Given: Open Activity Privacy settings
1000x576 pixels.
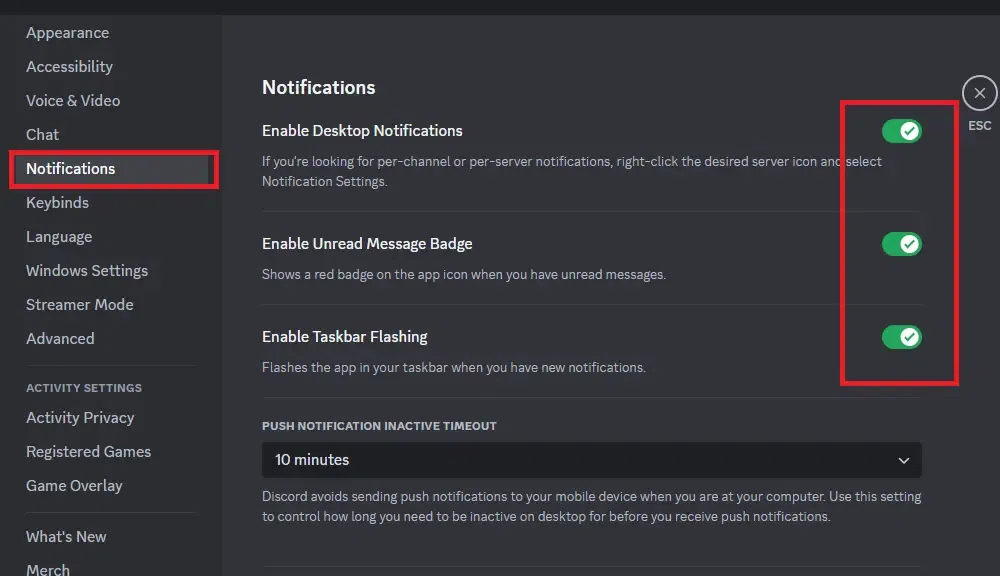Looking at the screenshot, I should coord(80,418).
